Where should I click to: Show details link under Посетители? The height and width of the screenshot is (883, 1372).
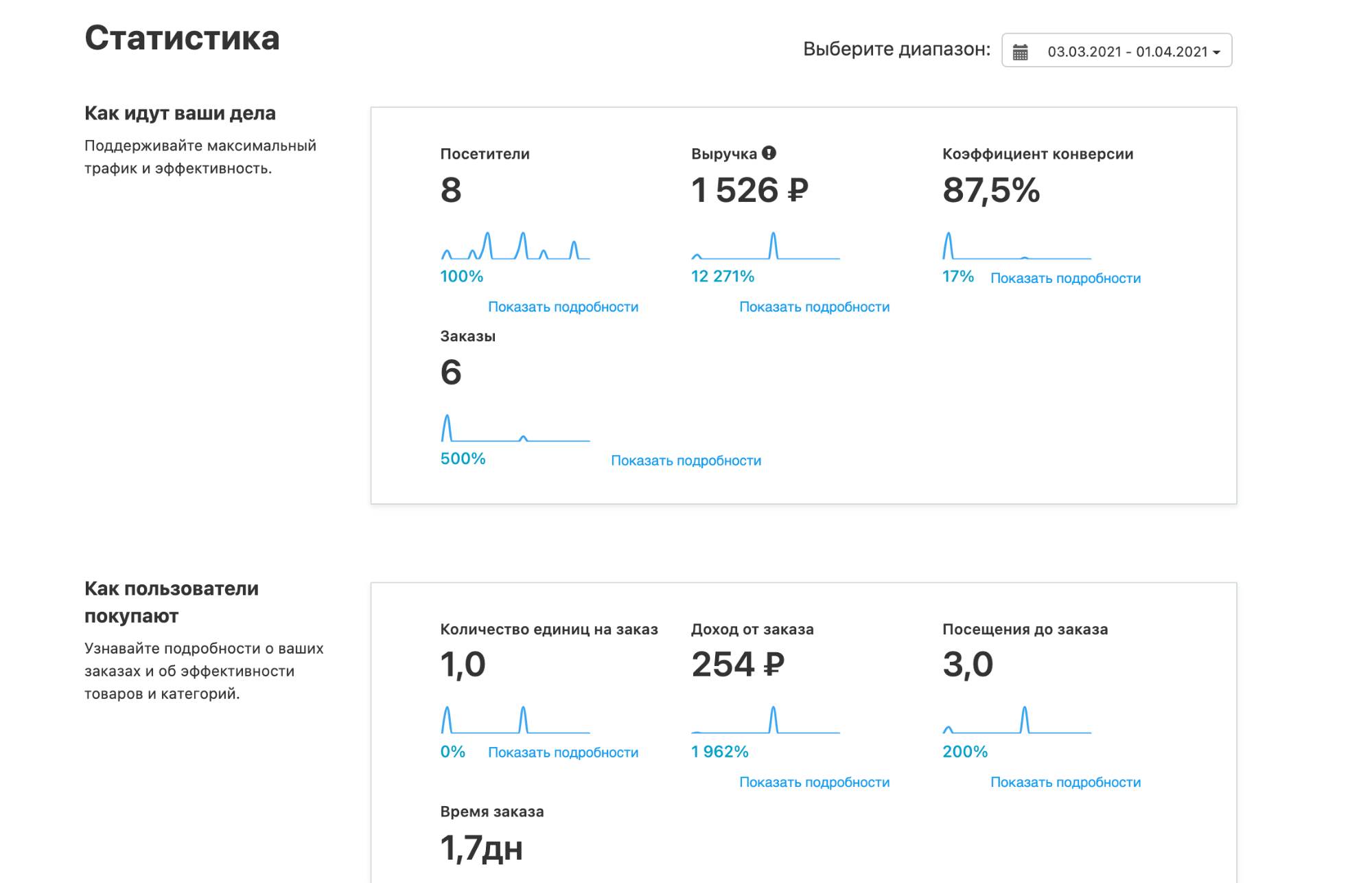(x=563, y=307)
